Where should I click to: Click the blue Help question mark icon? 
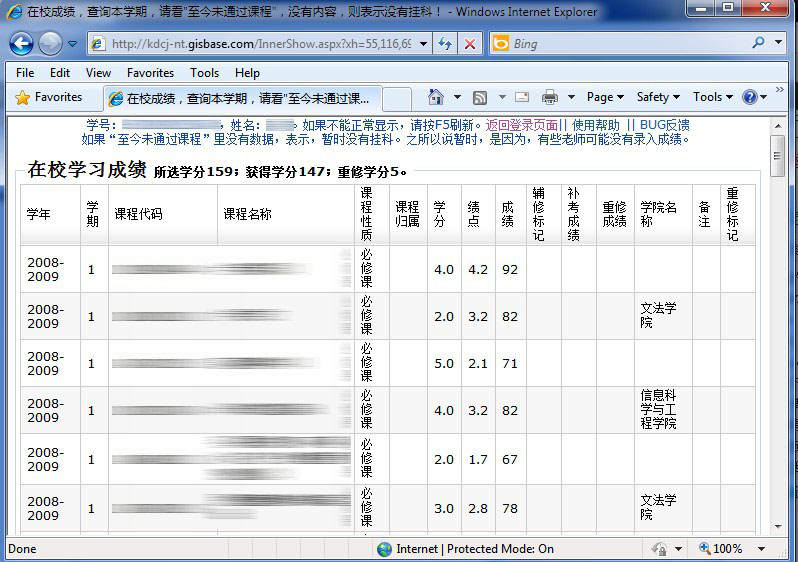tap(750, 97)
